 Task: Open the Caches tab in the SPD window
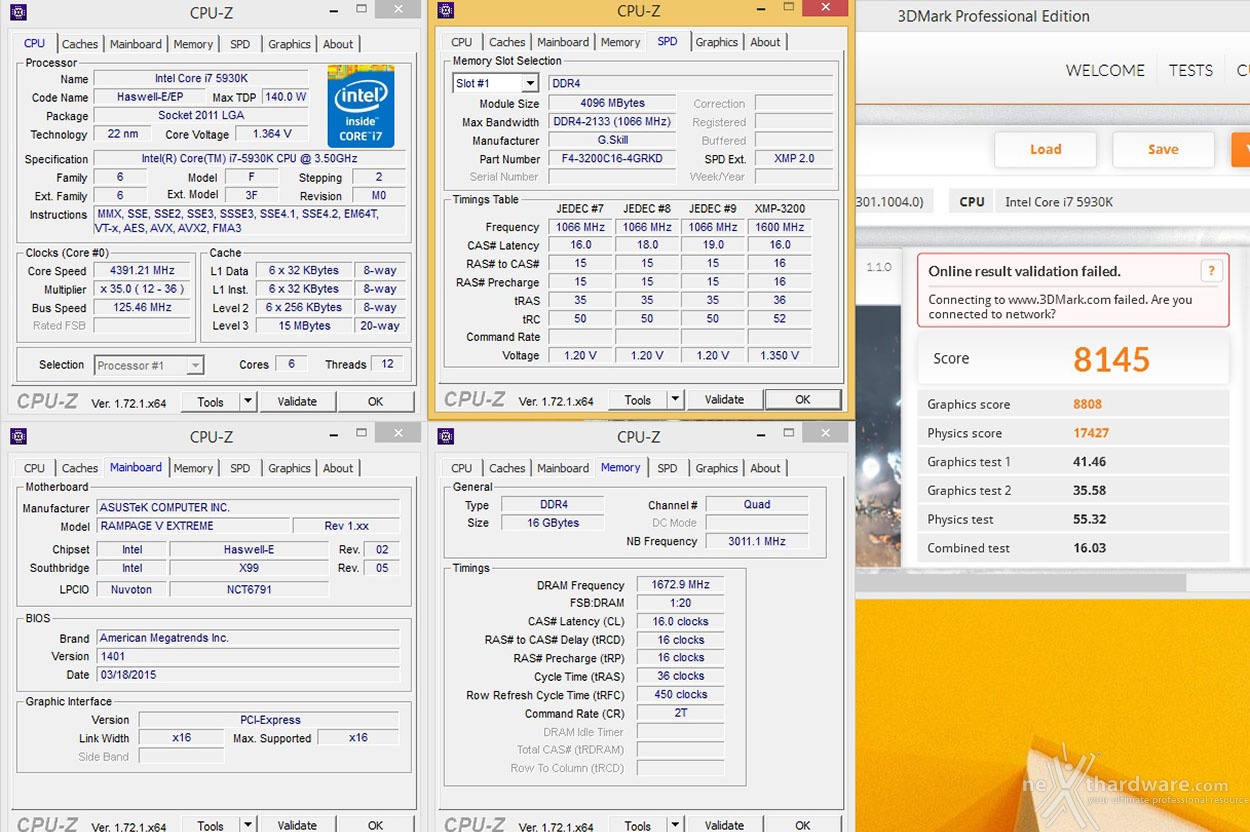tap(507, 42)
